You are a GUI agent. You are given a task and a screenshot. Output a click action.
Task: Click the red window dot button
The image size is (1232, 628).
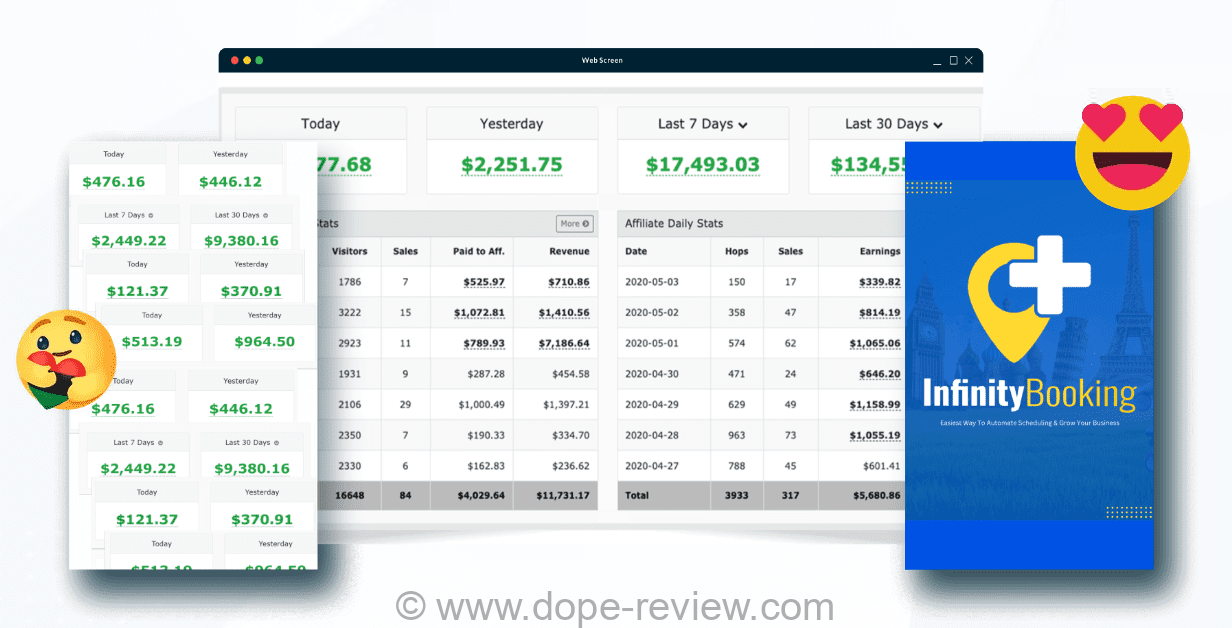(235, 60)
